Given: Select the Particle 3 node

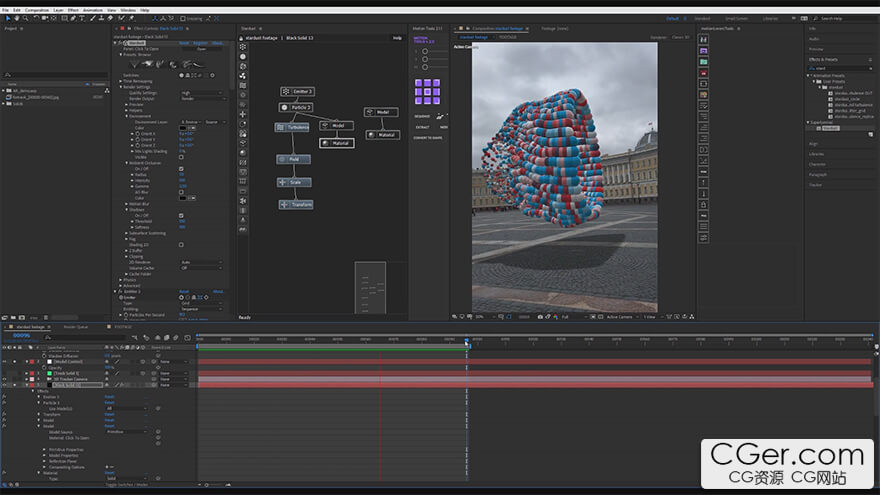Looking at the screenshot, I should (x=296, y=107).
